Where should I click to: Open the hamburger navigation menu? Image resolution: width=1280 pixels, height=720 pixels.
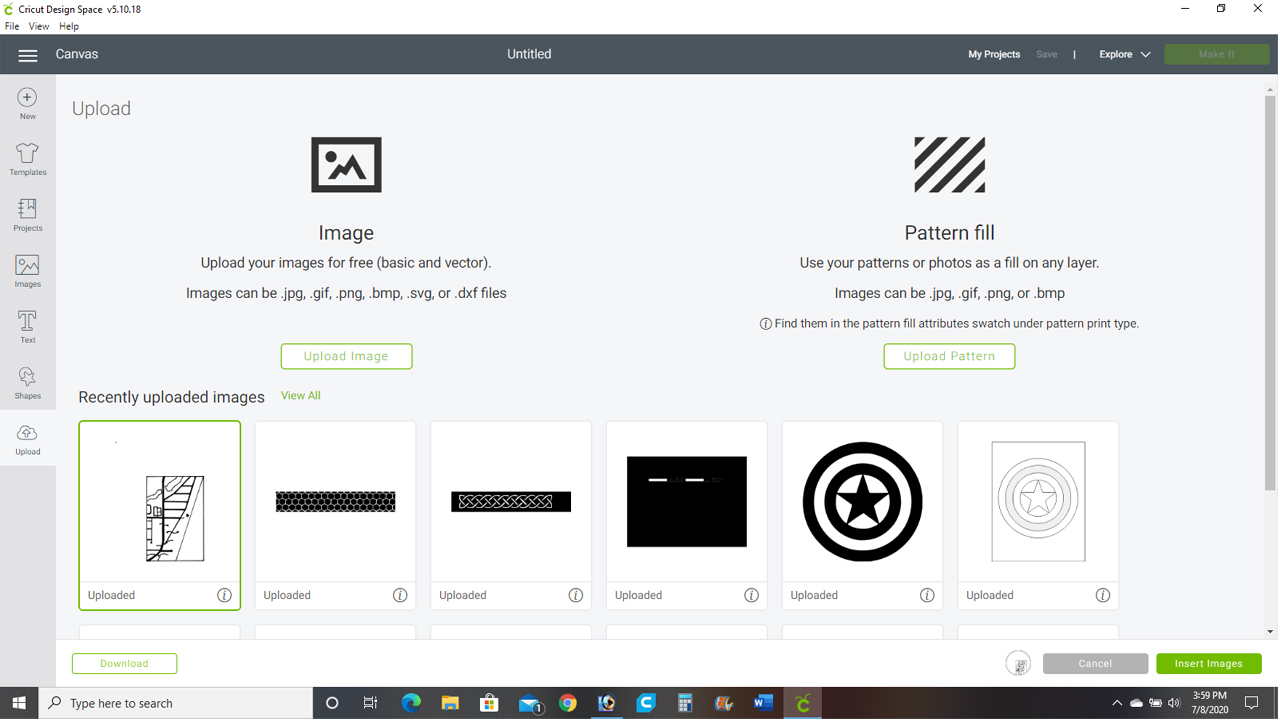[x=28, y=55]
